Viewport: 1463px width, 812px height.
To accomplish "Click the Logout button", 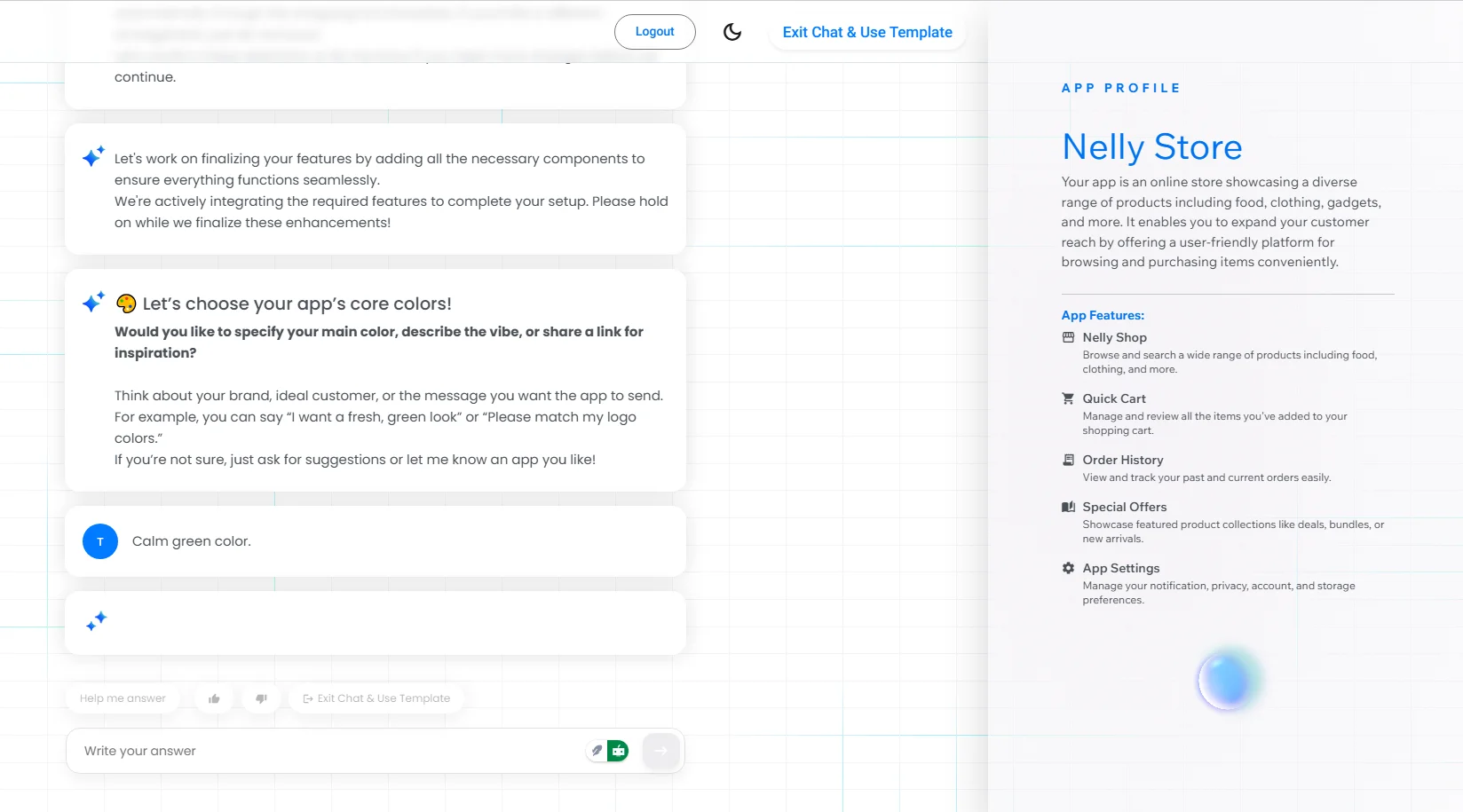I will (655, 32).
